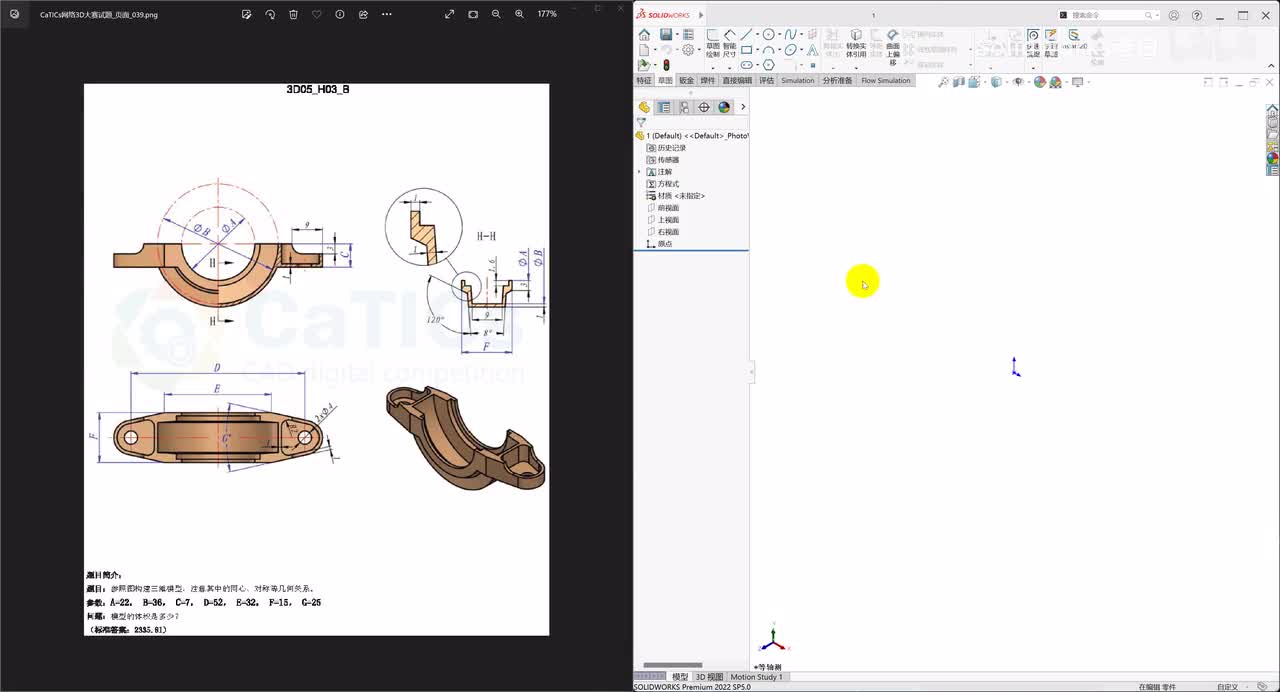
Task: Click Convert Entities (转换实体引用)
Action: [x=856, y=44]
